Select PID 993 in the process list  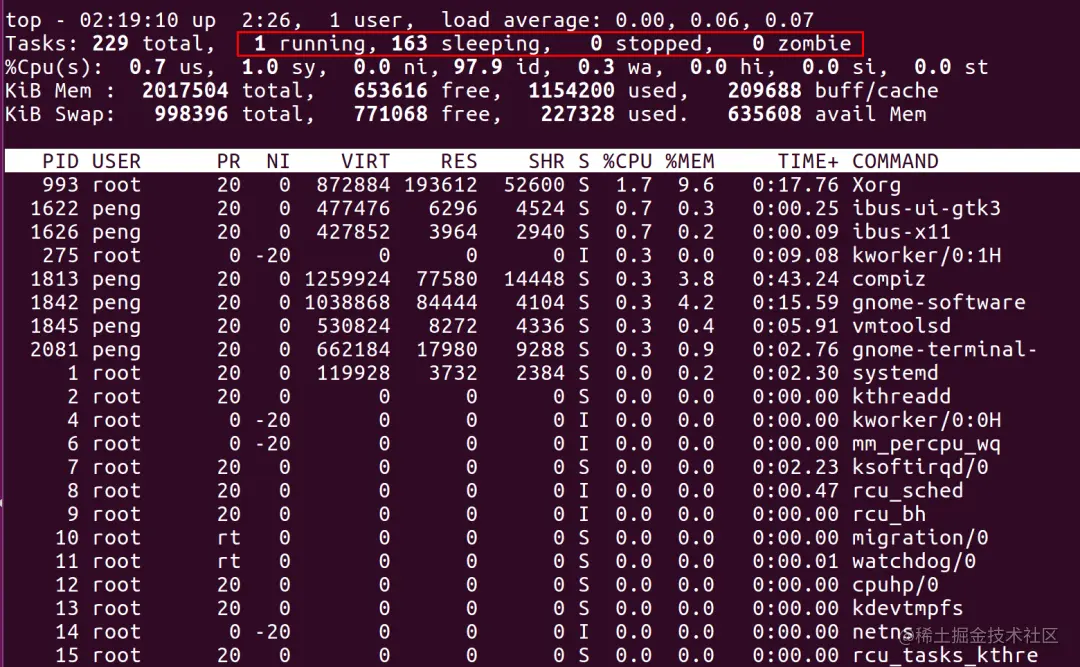click(x=61, y=185)
